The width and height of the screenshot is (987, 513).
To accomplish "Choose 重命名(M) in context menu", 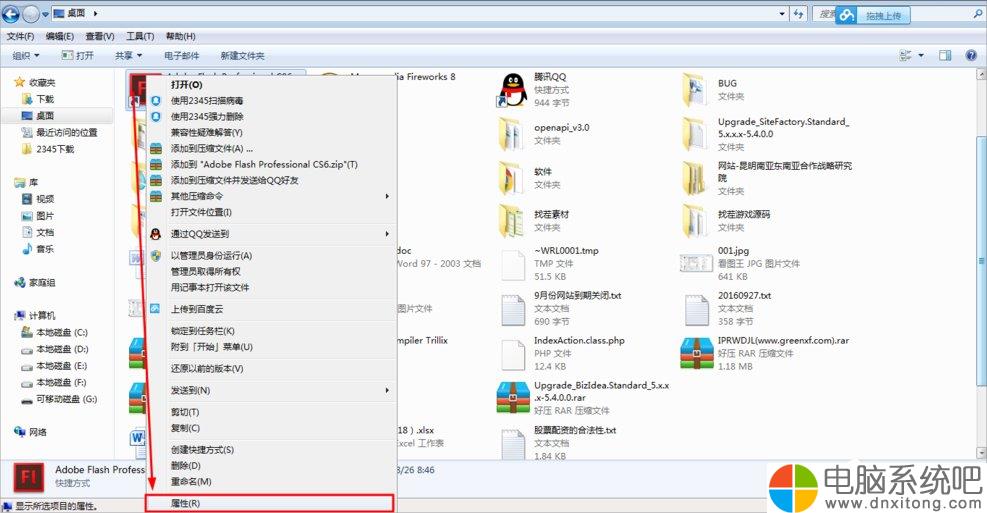I will point(271,482).
